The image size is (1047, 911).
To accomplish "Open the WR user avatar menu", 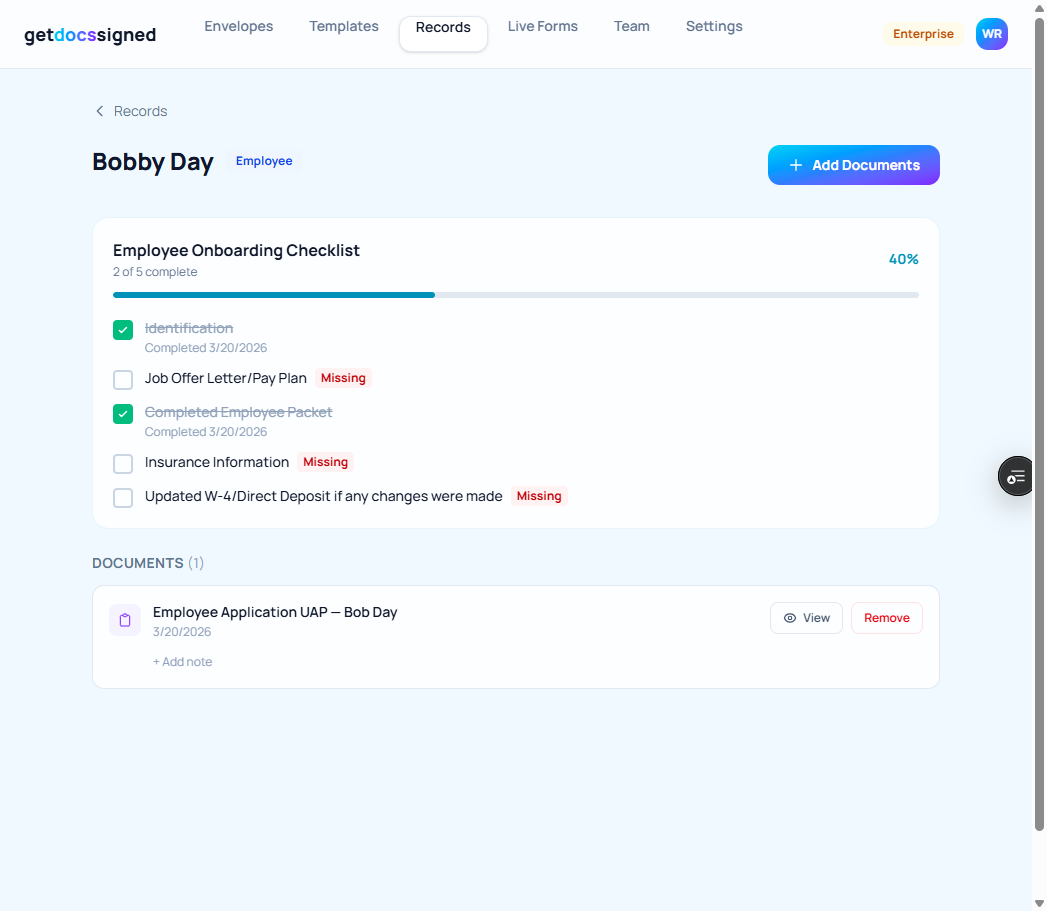I will click(991, 34).
